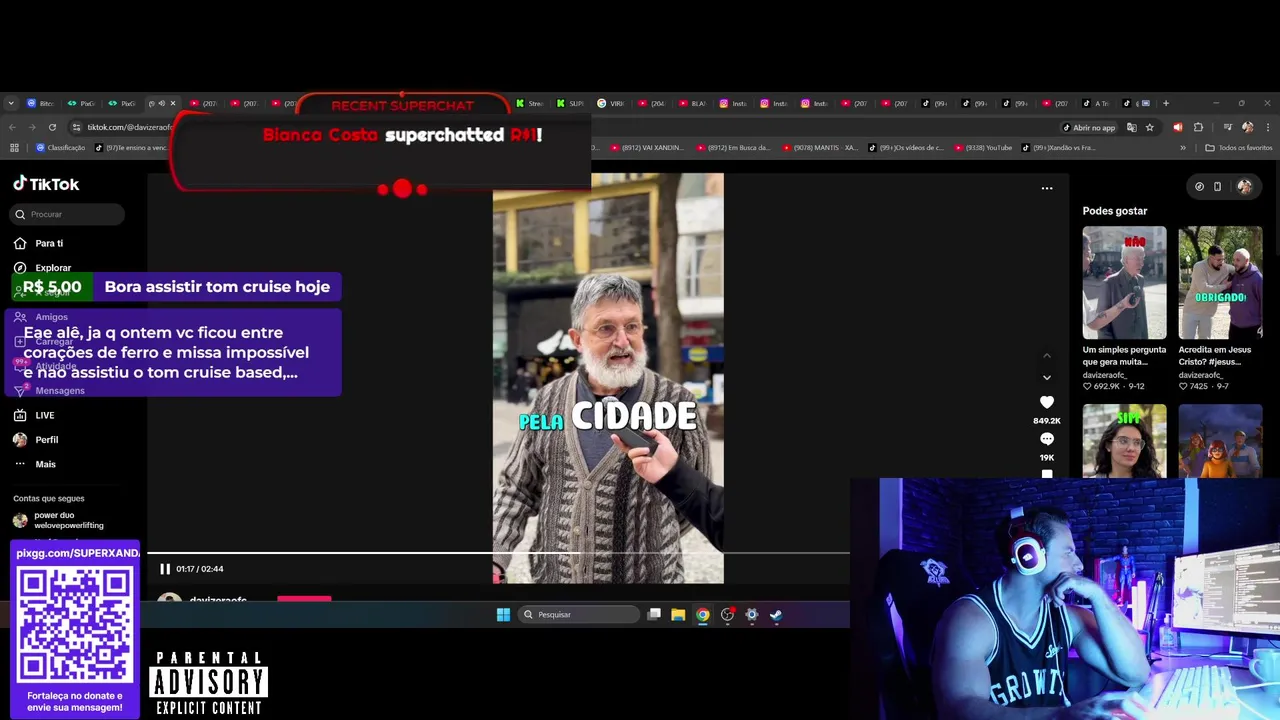
Task: Open a new tab with plus button
Action: pos(1165,103)
